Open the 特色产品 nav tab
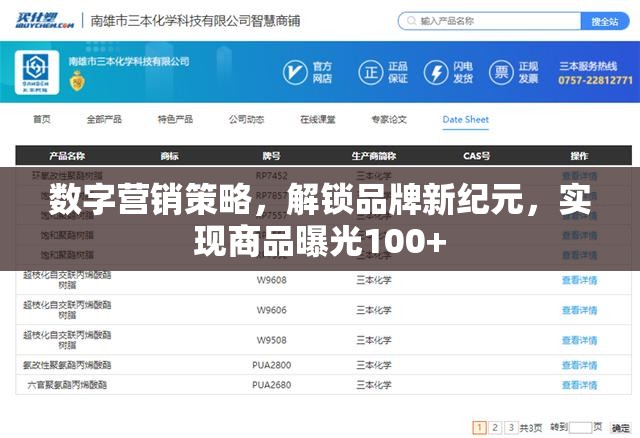This screenshot has width=640, height=438. point(175,119)
